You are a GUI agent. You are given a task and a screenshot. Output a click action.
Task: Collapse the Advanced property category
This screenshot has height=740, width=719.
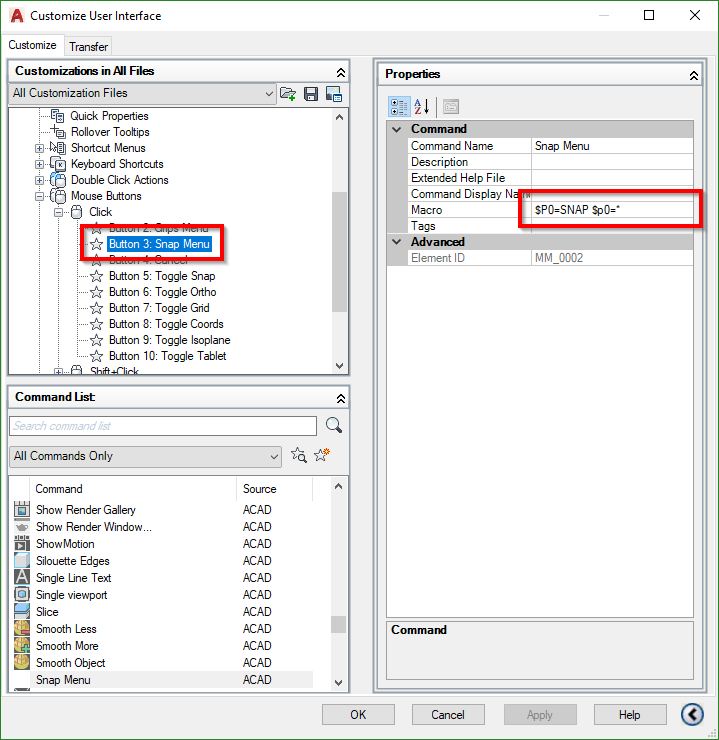tap(397, 242)
